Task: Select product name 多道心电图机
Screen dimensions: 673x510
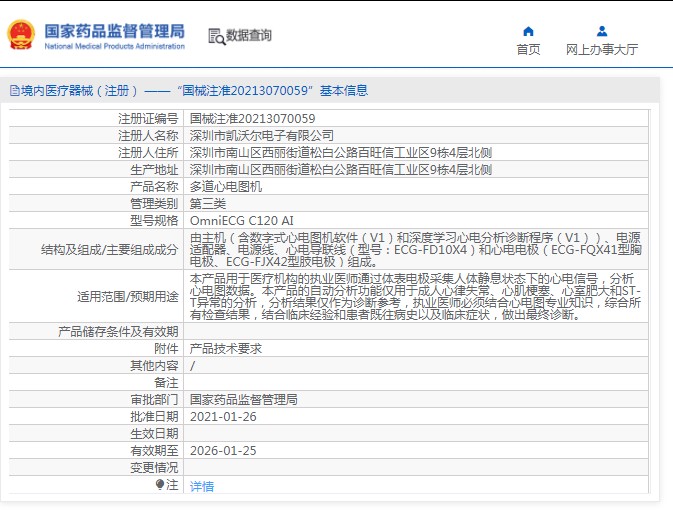Action: click(226, 186)
